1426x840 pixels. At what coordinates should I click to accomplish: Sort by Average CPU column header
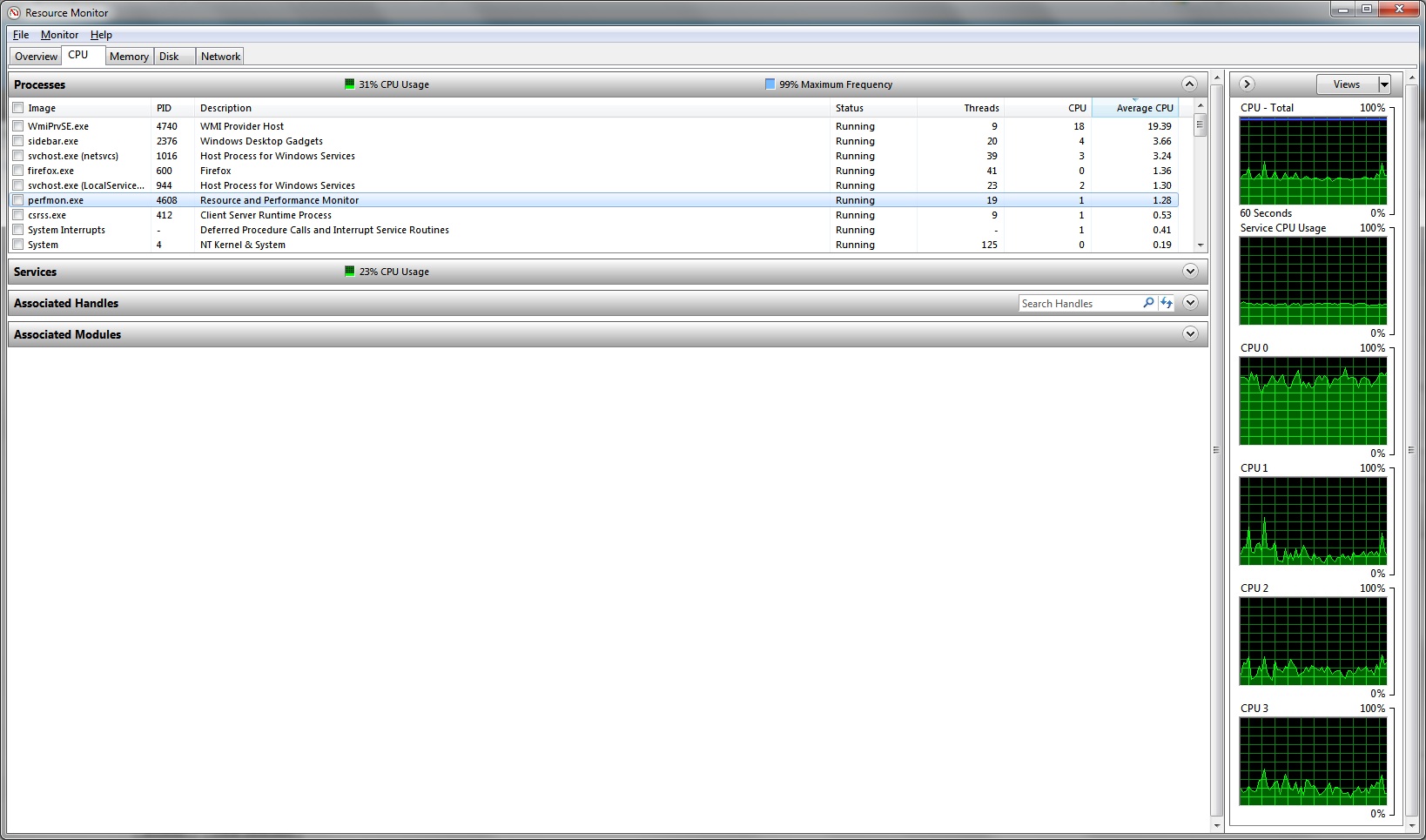click(x=1134, y=108)
